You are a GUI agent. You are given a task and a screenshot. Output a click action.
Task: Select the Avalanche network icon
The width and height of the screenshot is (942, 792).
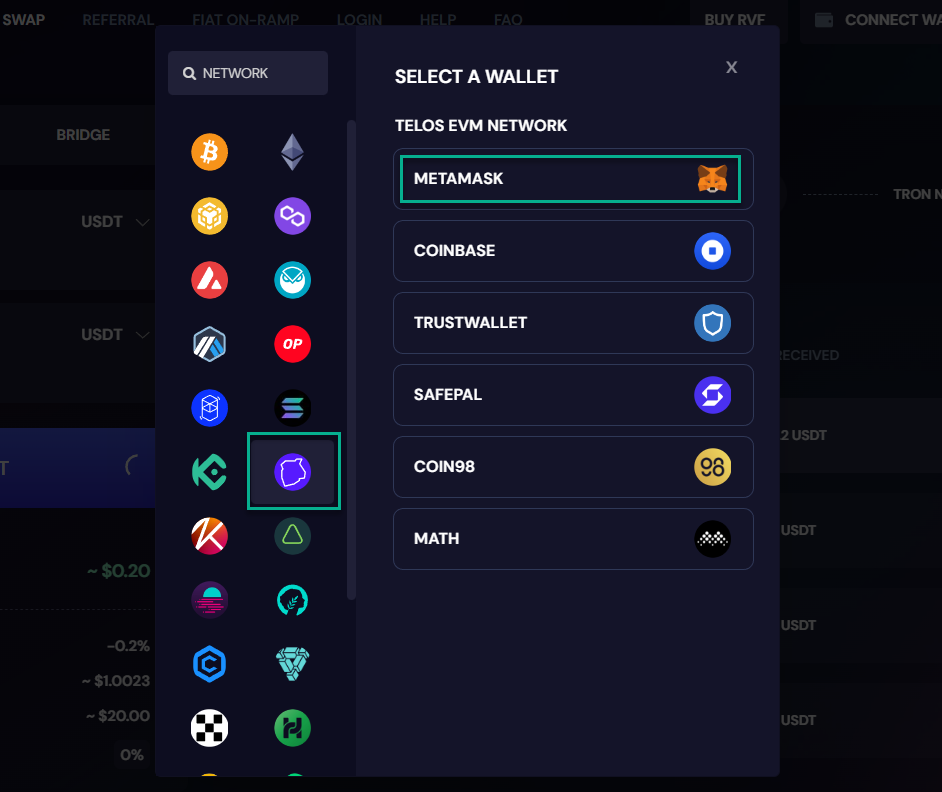coord(209,280)
